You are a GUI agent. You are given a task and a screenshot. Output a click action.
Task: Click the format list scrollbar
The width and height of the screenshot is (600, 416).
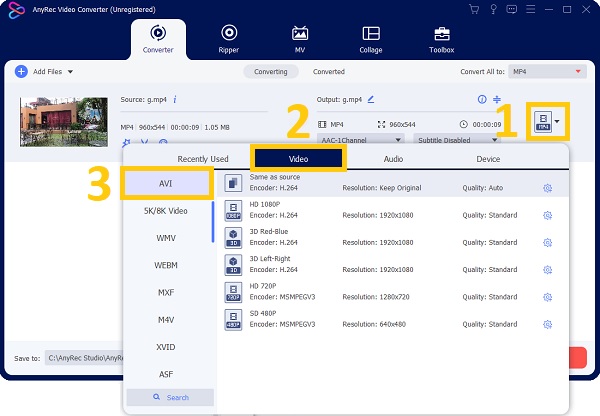click(x=213, y=222)
